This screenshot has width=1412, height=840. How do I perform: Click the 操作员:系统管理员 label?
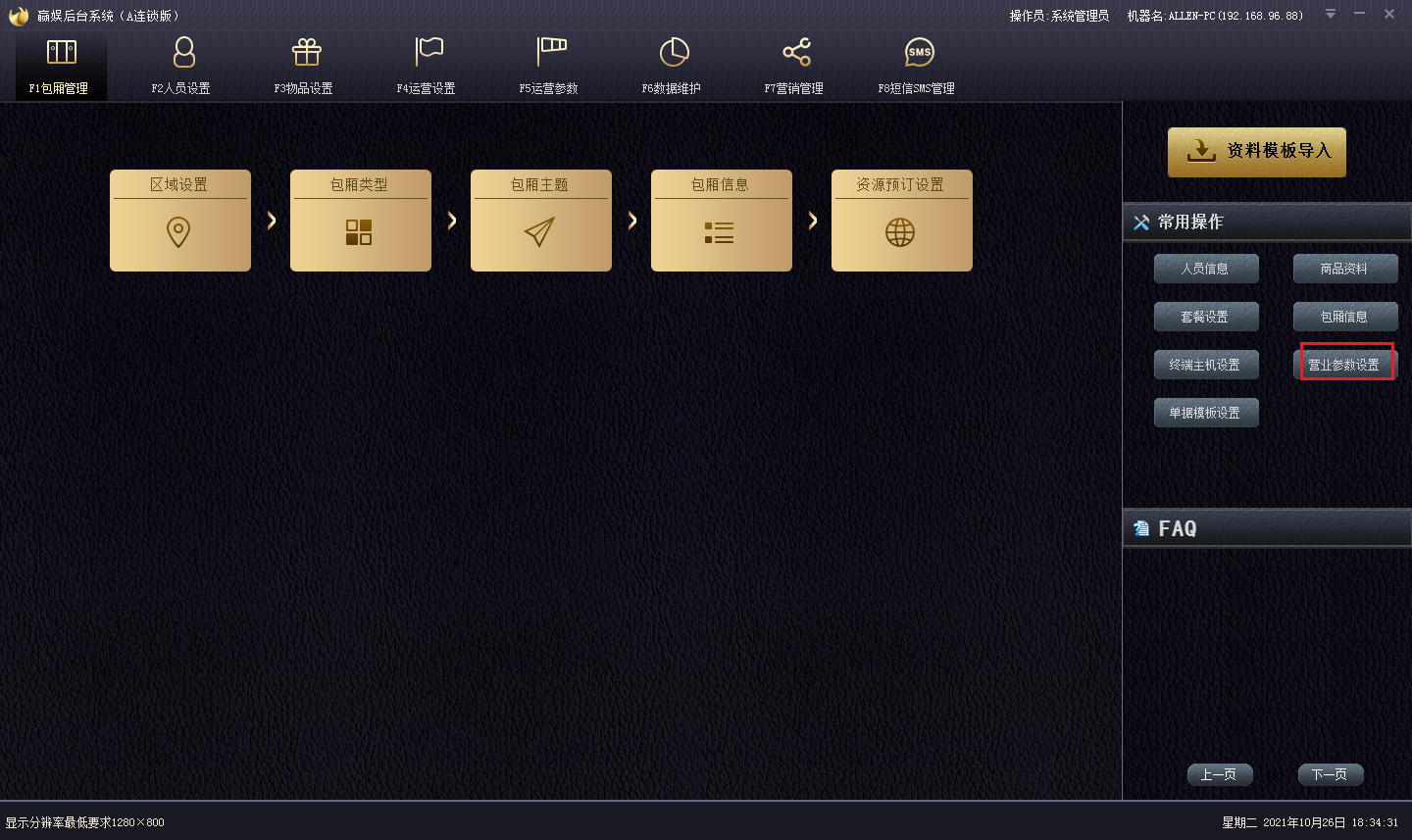(1059, 16)
